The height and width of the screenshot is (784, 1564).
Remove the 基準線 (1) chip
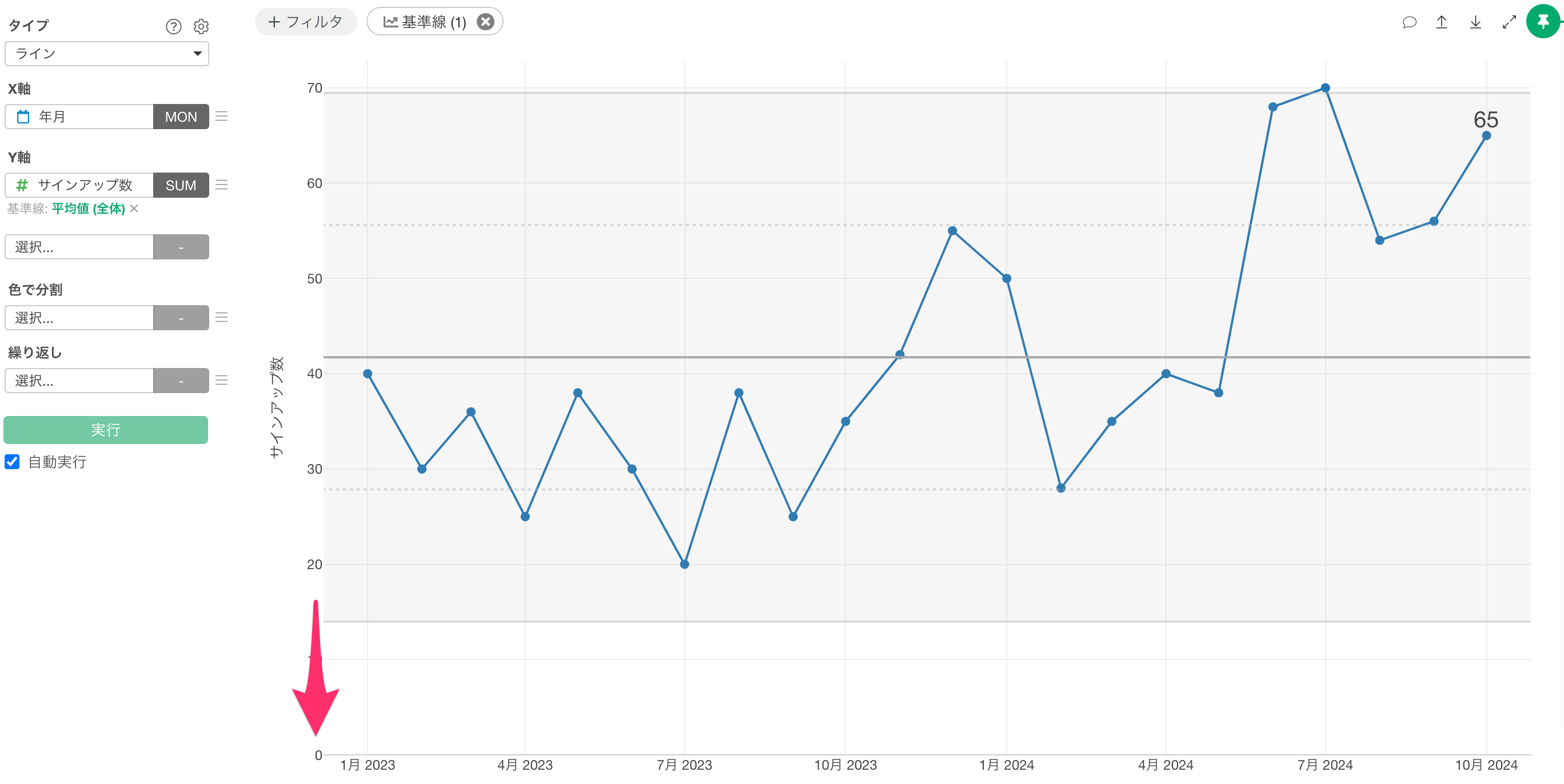[485, 22]
